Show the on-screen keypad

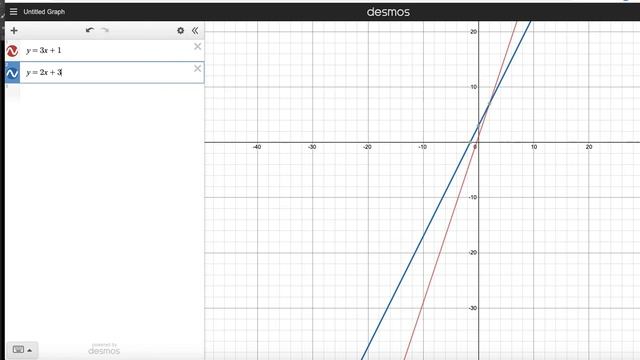(22, 350)
